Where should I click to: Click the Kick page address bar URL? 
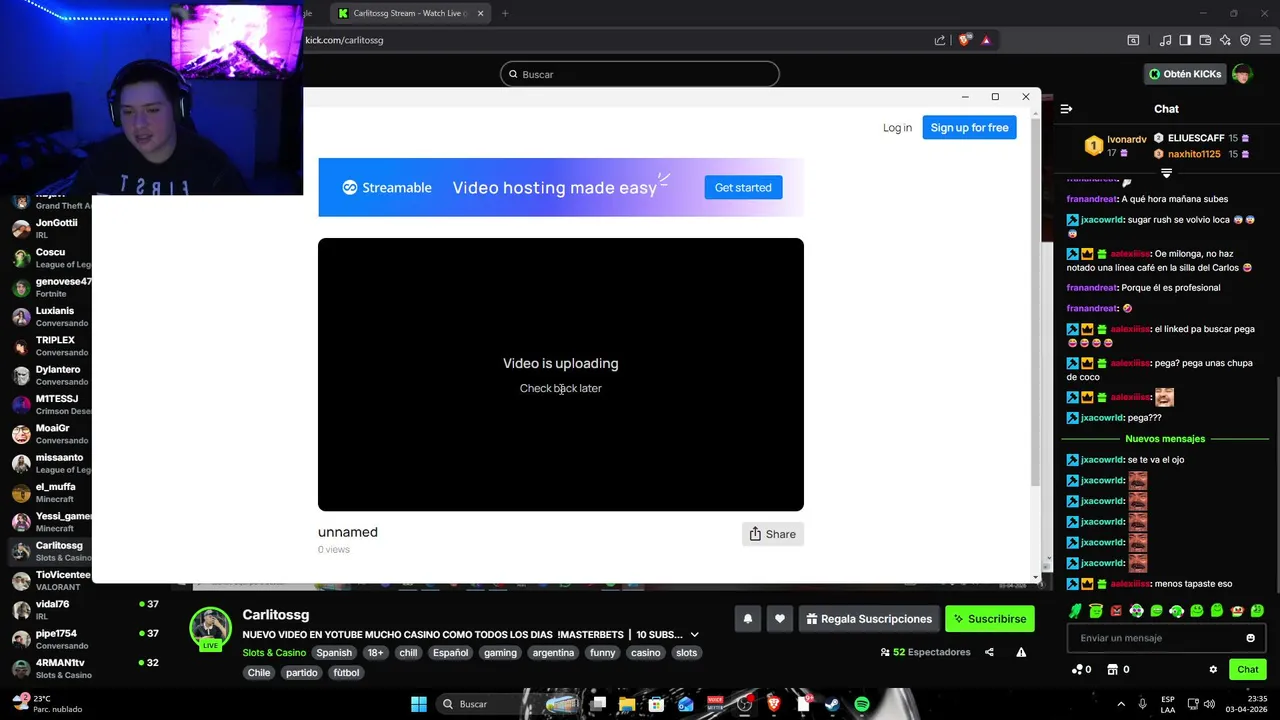point(344,40)
